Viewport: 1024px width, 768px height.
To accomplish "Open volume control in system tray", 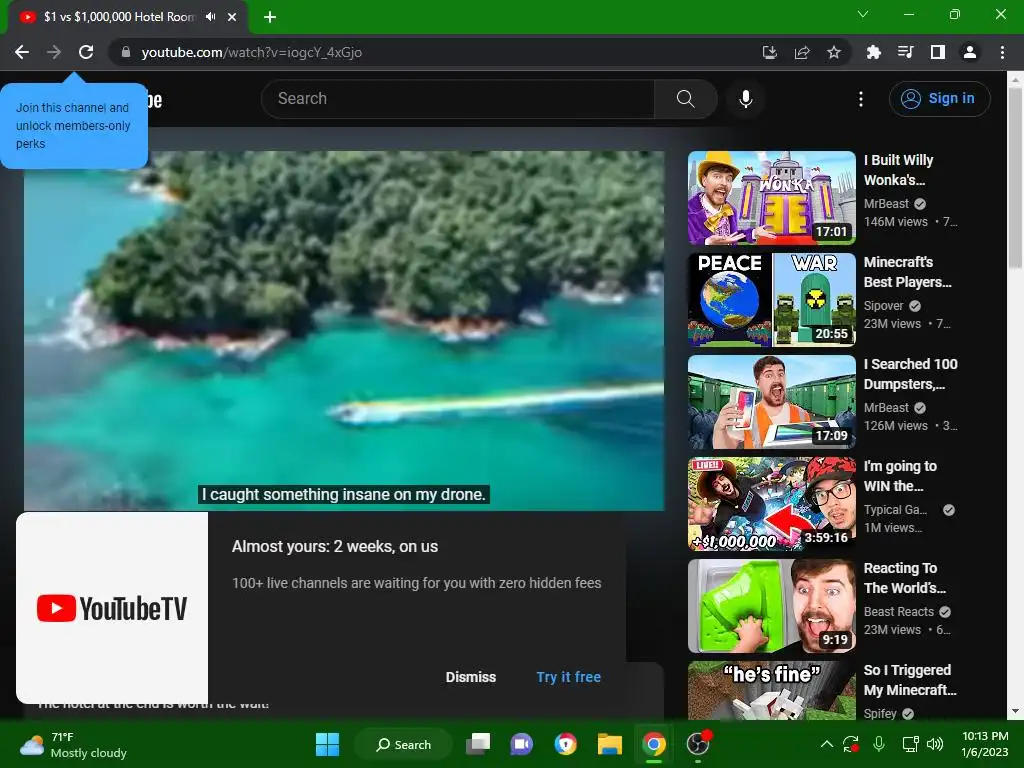I will click(935, 744).
